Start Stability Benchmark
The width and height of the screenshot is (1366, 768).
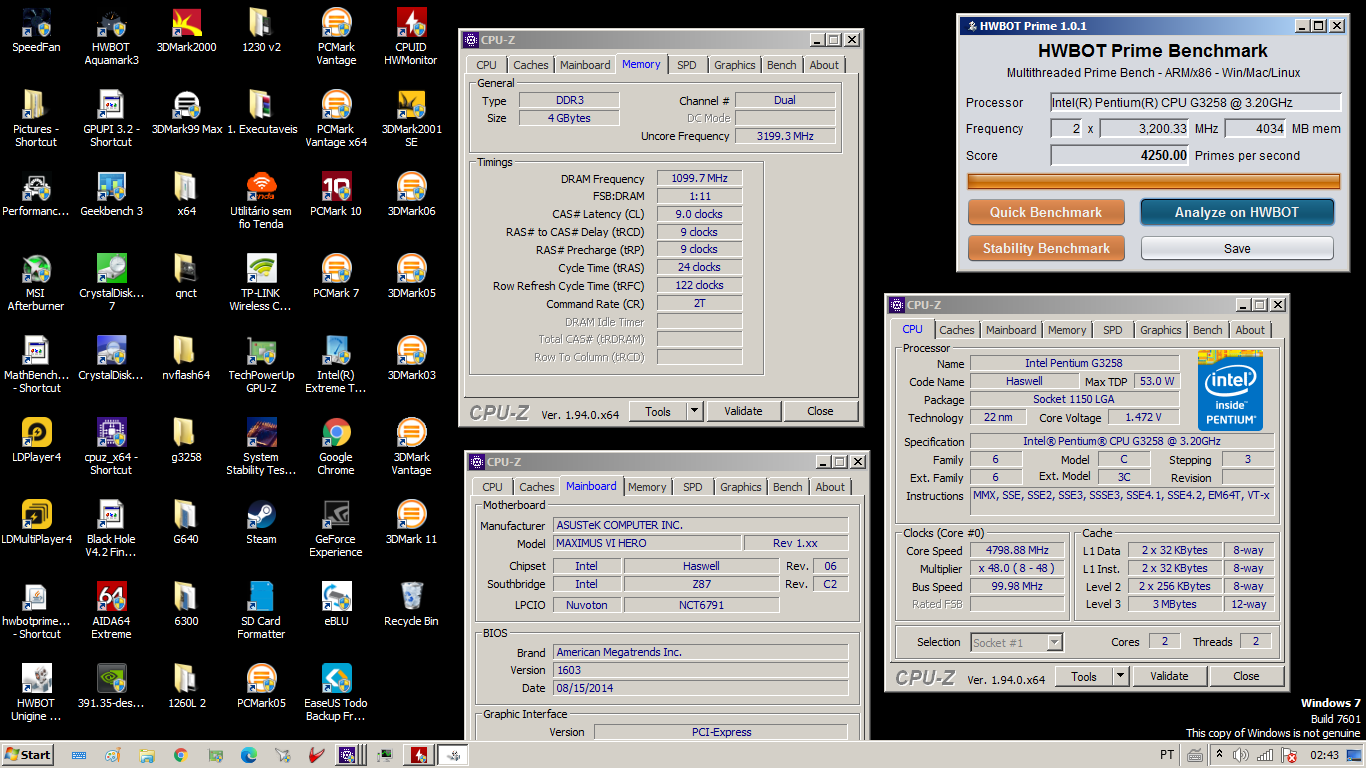1046,248
